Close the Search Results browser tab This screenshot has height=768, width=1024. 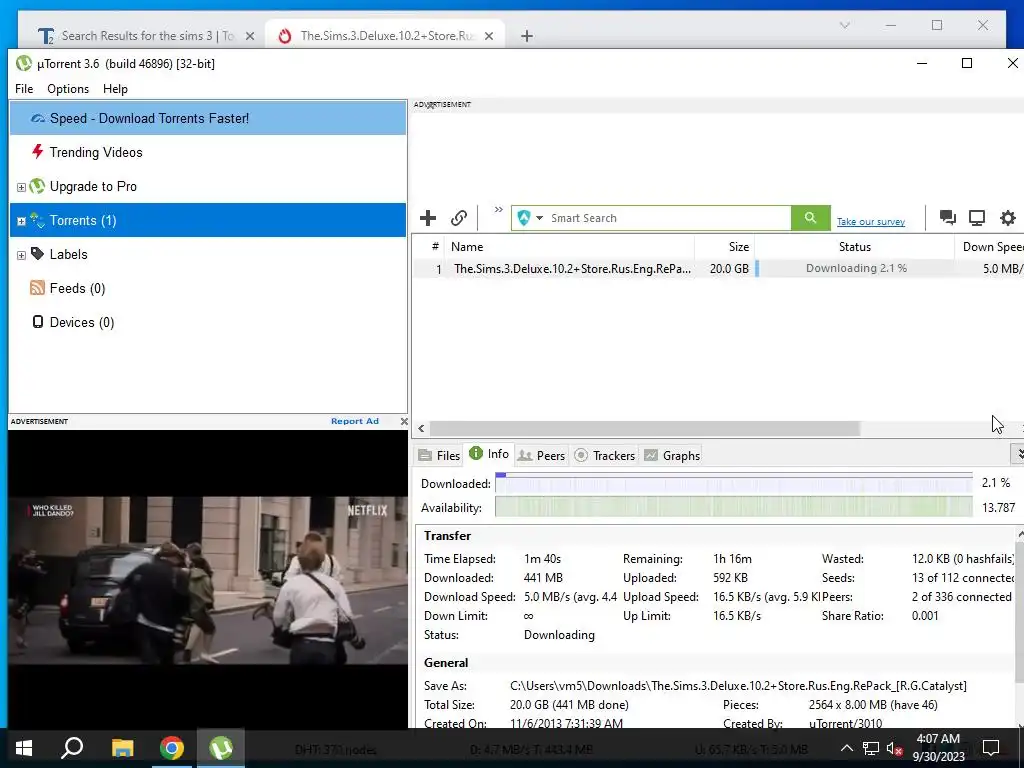point(249,36)
